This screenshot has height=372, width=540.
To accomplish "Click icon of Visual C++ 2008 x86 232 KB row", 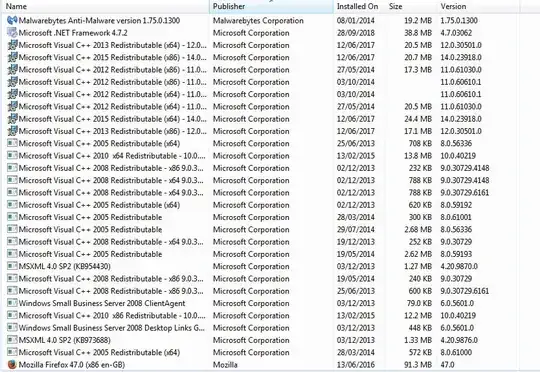I will (x=12, y=168).
